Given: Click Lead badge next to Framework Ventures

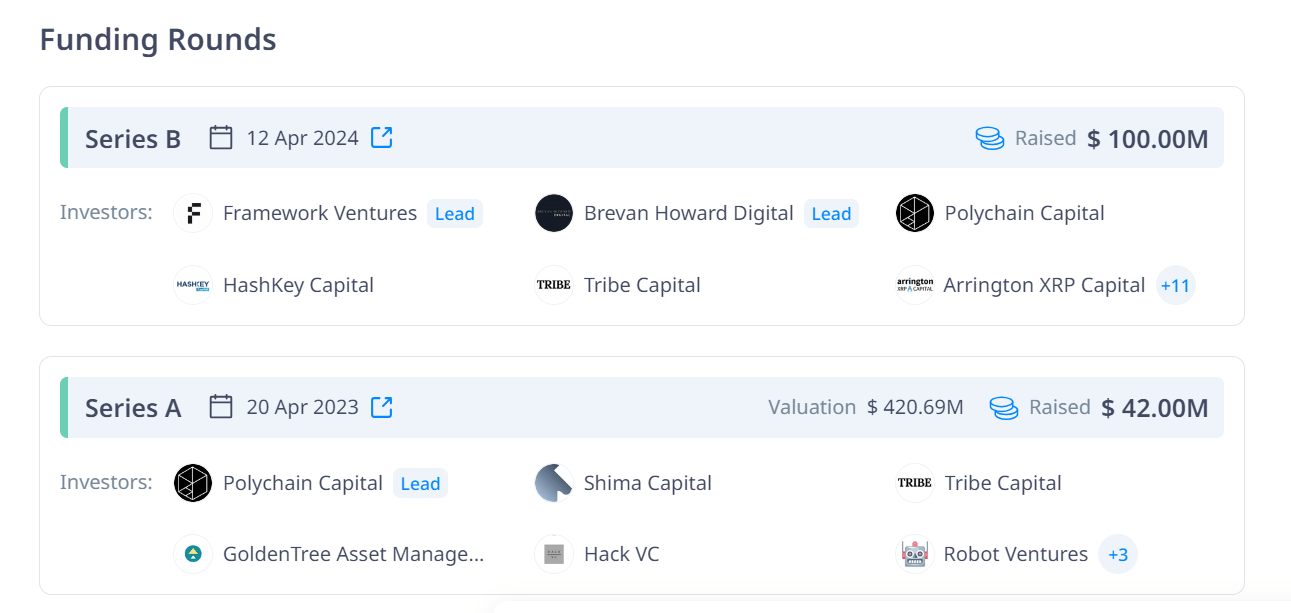Looking at the screenshot, I should [x=454, y=214].
